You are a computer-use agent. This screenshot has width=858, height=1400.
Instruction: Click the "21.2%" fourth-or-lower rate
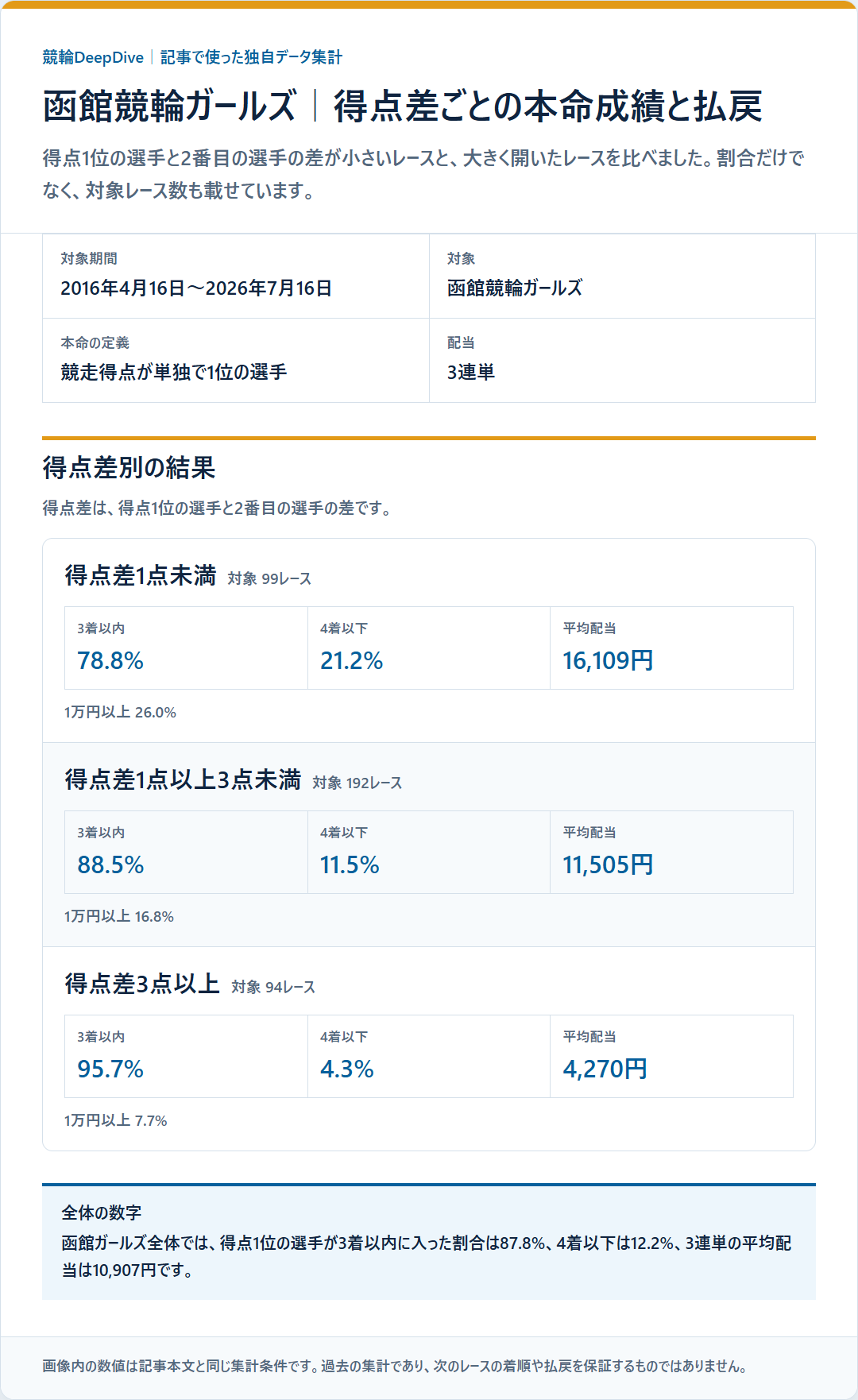pos(351,660)
